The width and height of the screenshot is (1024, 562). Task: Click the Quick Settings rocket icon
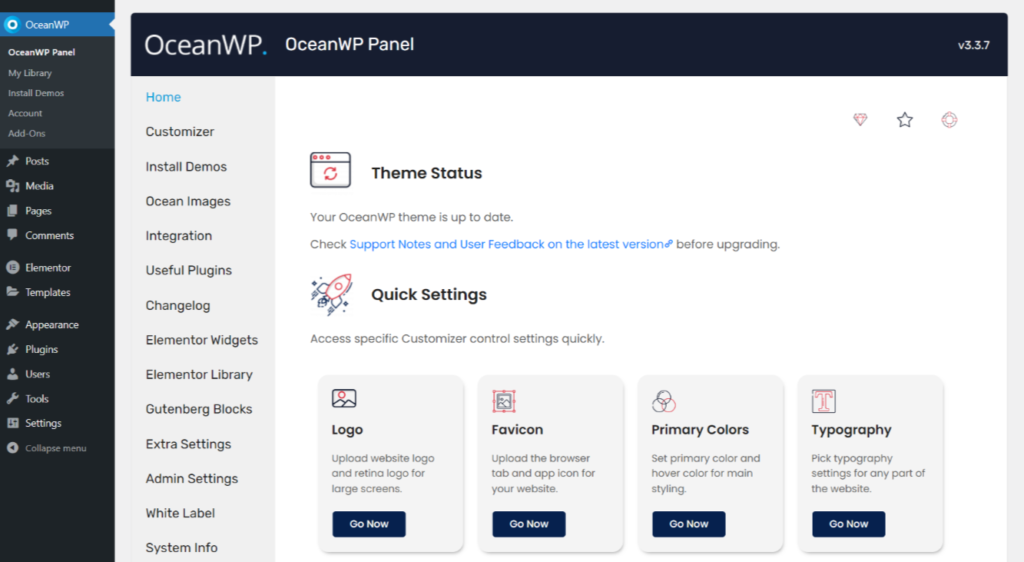click(331, 293)
